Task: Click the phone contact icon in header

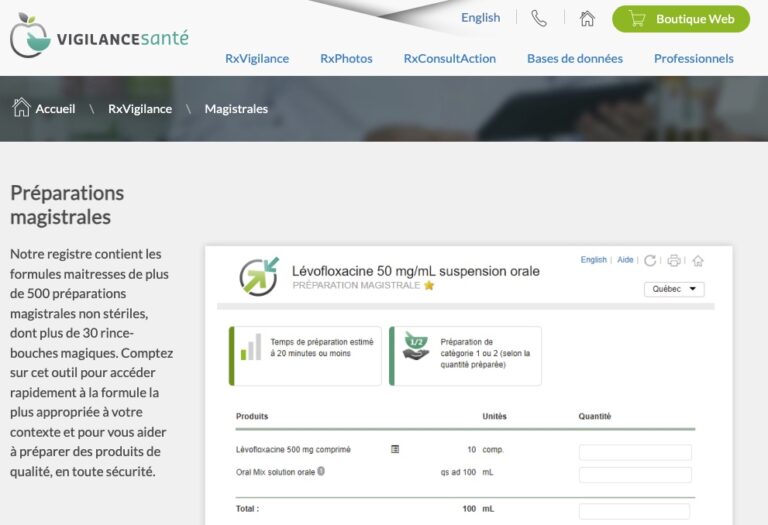Action: pos(539,19)
